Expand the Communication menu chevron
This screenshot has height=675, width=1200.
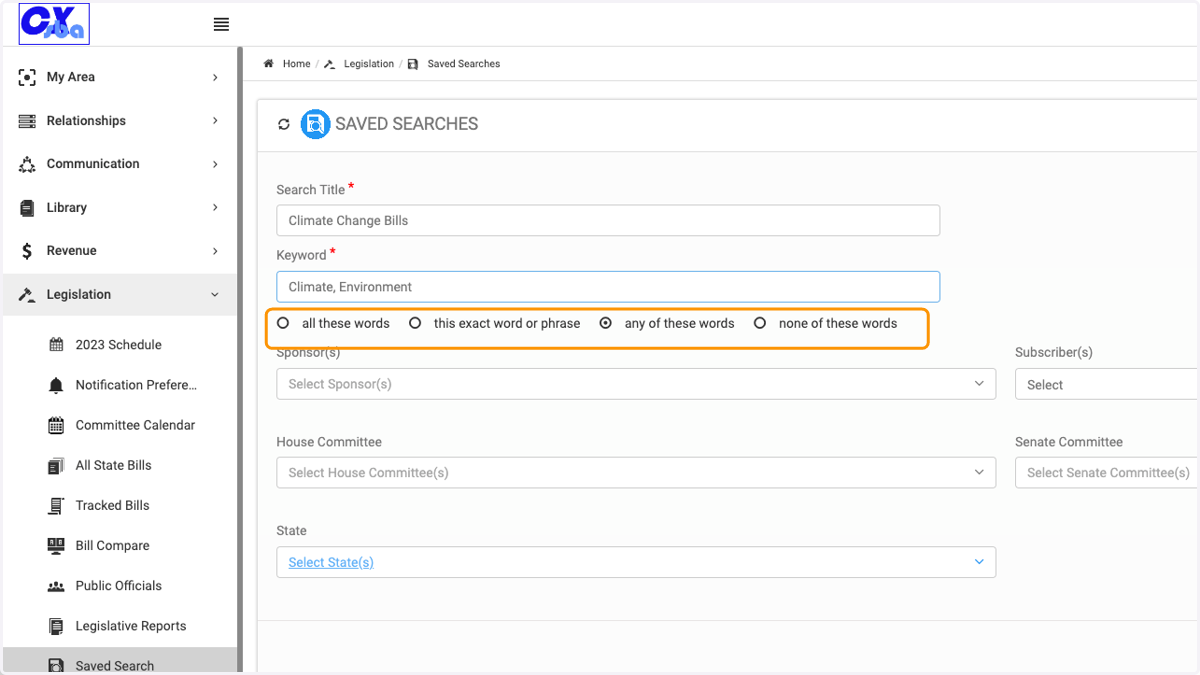click(x=215, y=164)
